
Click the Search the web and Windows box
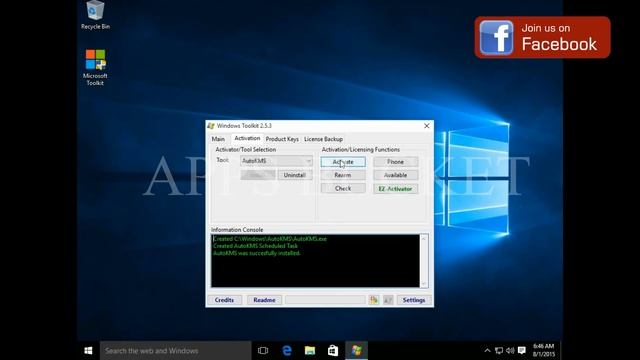[176, 351]
